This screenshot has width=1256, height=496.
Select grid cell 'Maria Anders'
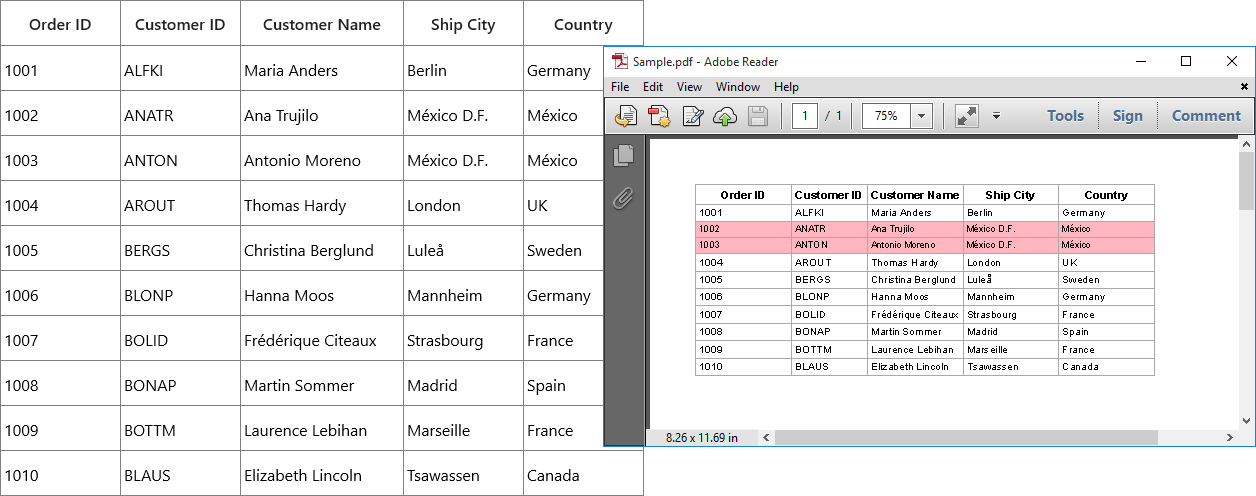322,70
